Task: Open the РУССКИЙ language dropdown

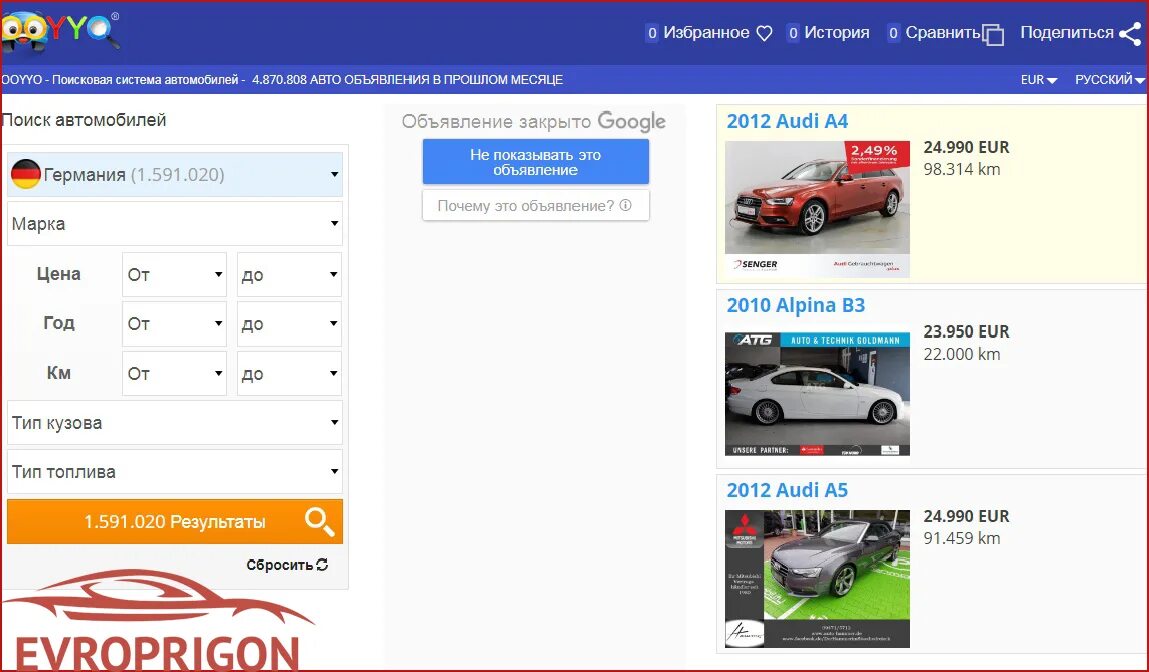Action: point(1108,78)
